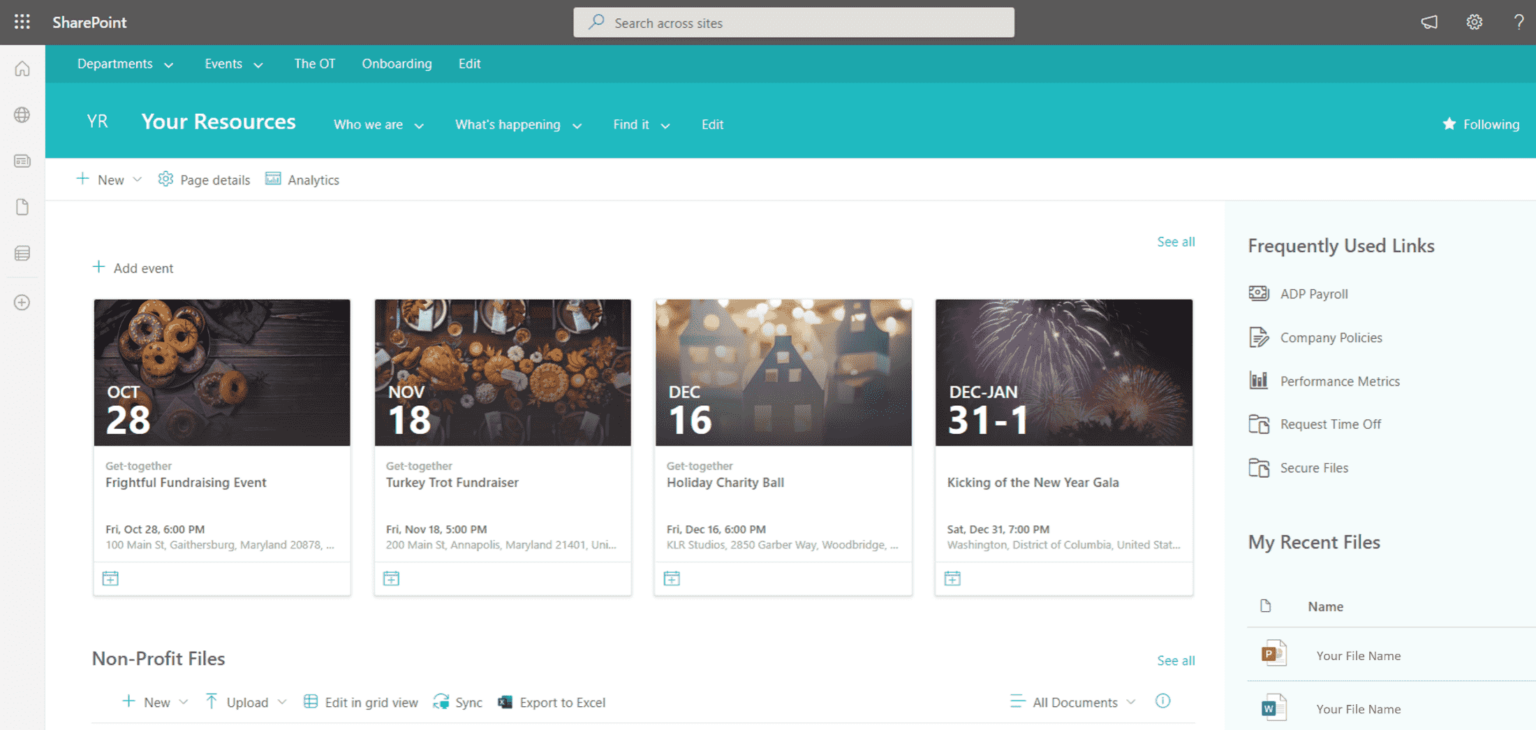Open the SharePoint app launcher
This screenshot has width=1536, height=730.
pos(21,22)
